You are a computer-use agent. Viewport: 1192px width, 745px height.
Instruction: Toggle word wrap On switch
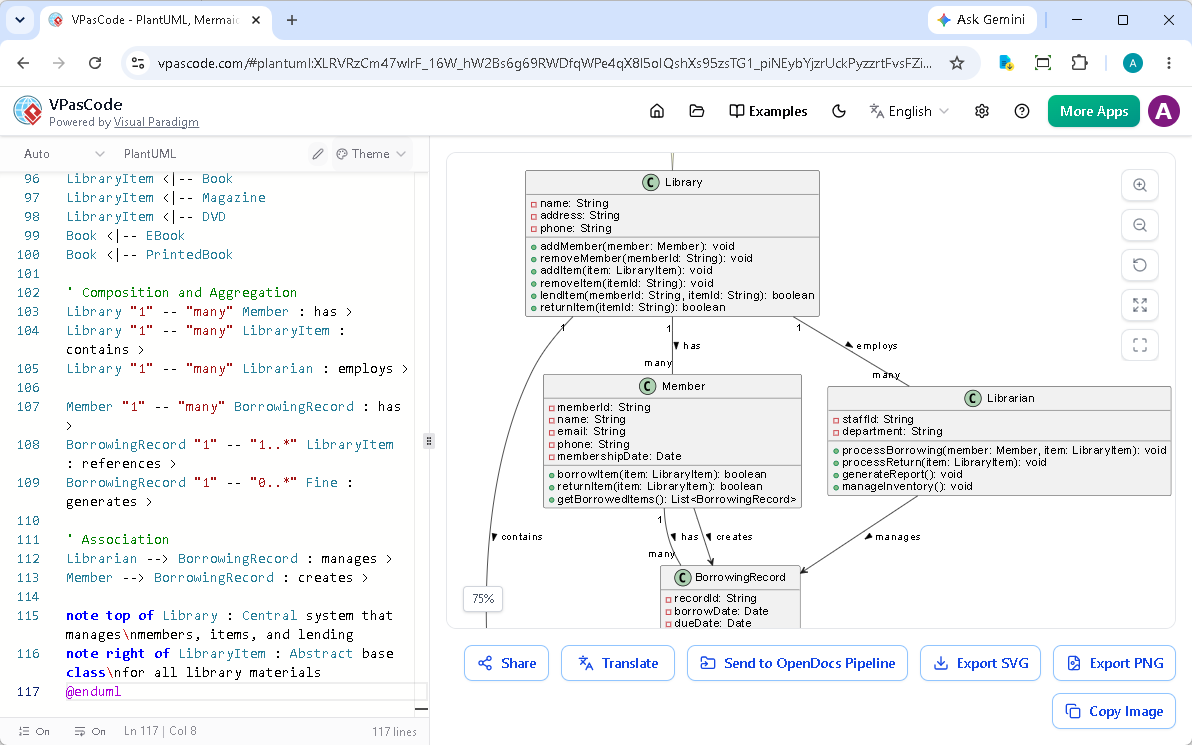[90, 731]
